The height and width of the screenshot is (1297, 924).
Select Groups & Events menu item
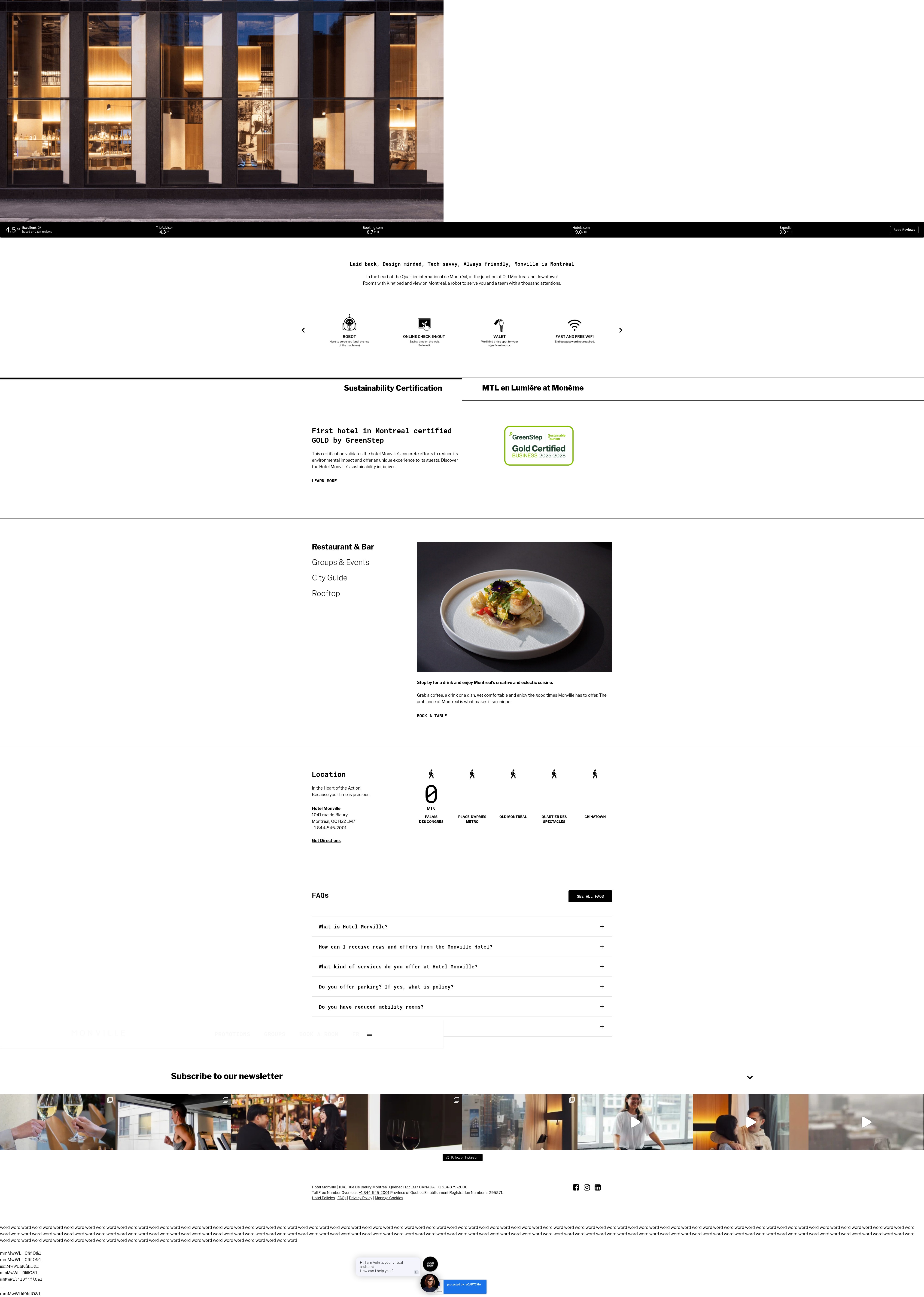tap(340, 562)
